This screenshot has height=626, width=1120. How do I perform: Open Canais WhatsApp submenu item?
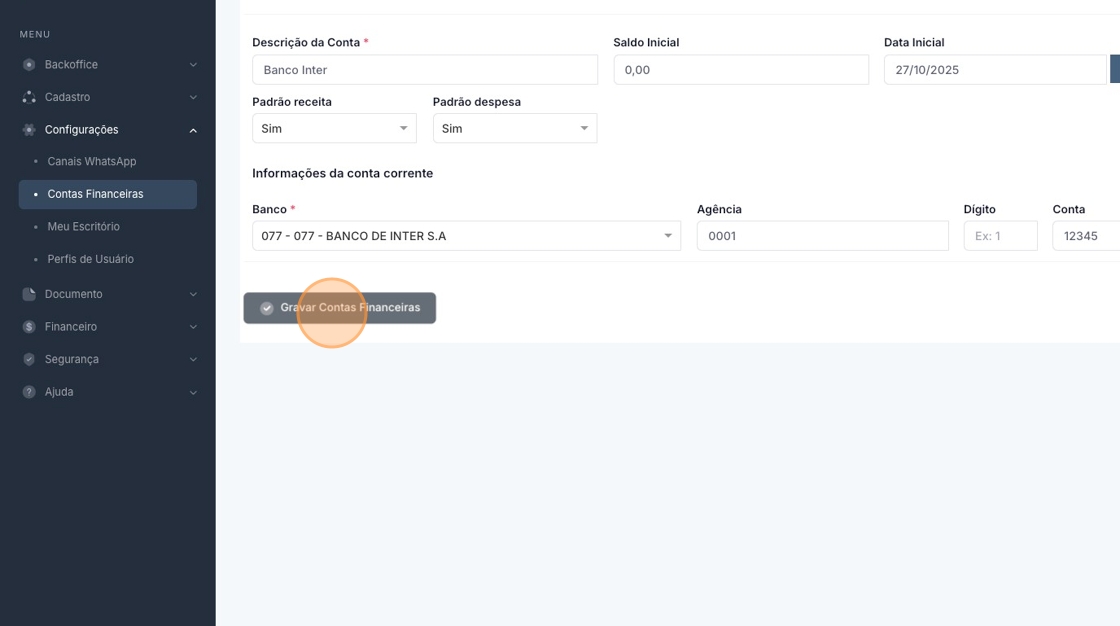pos(91,162)
